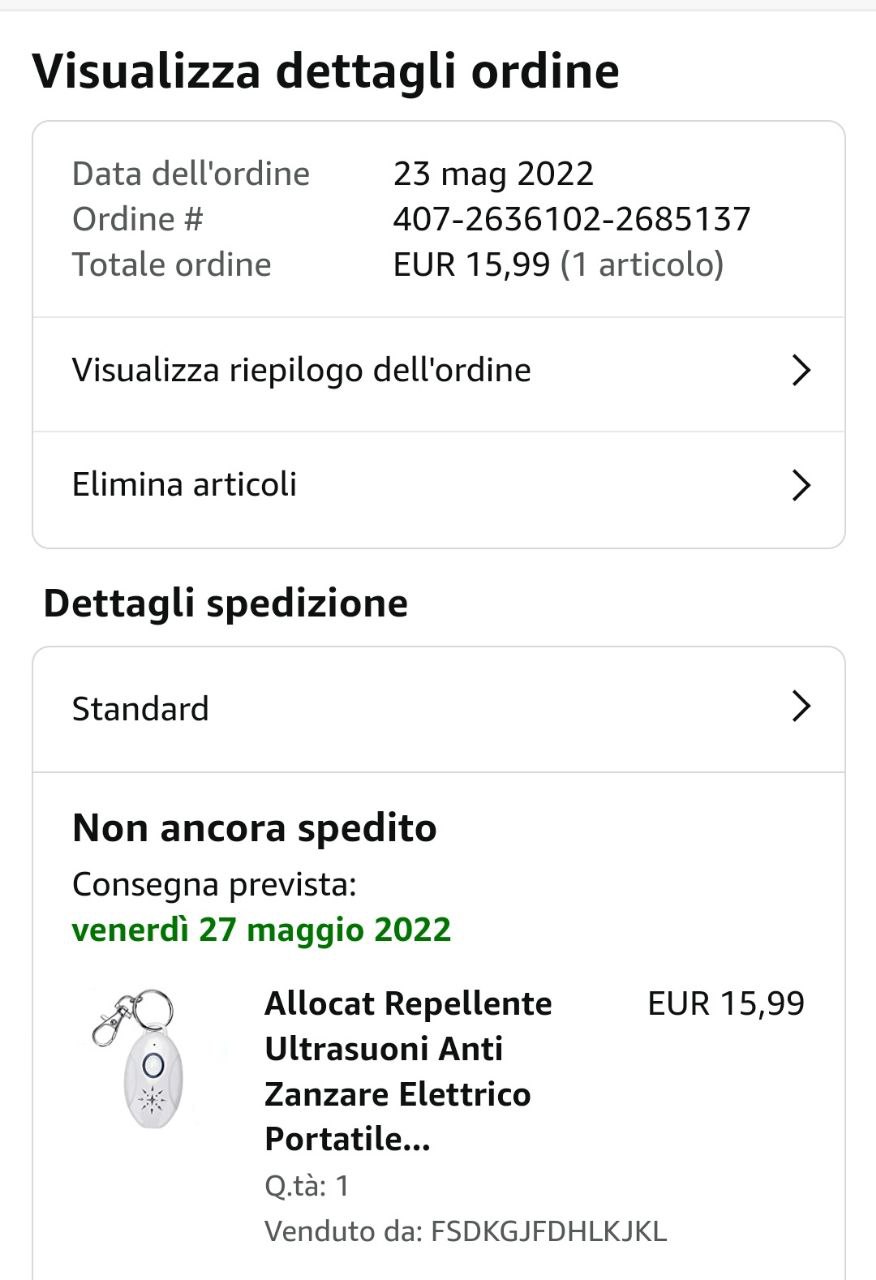Viewport: 876px width, 1280px height.
Task: Open the Visualizza riepilogo dell'ordine row
Action: (x=301, y=371)
